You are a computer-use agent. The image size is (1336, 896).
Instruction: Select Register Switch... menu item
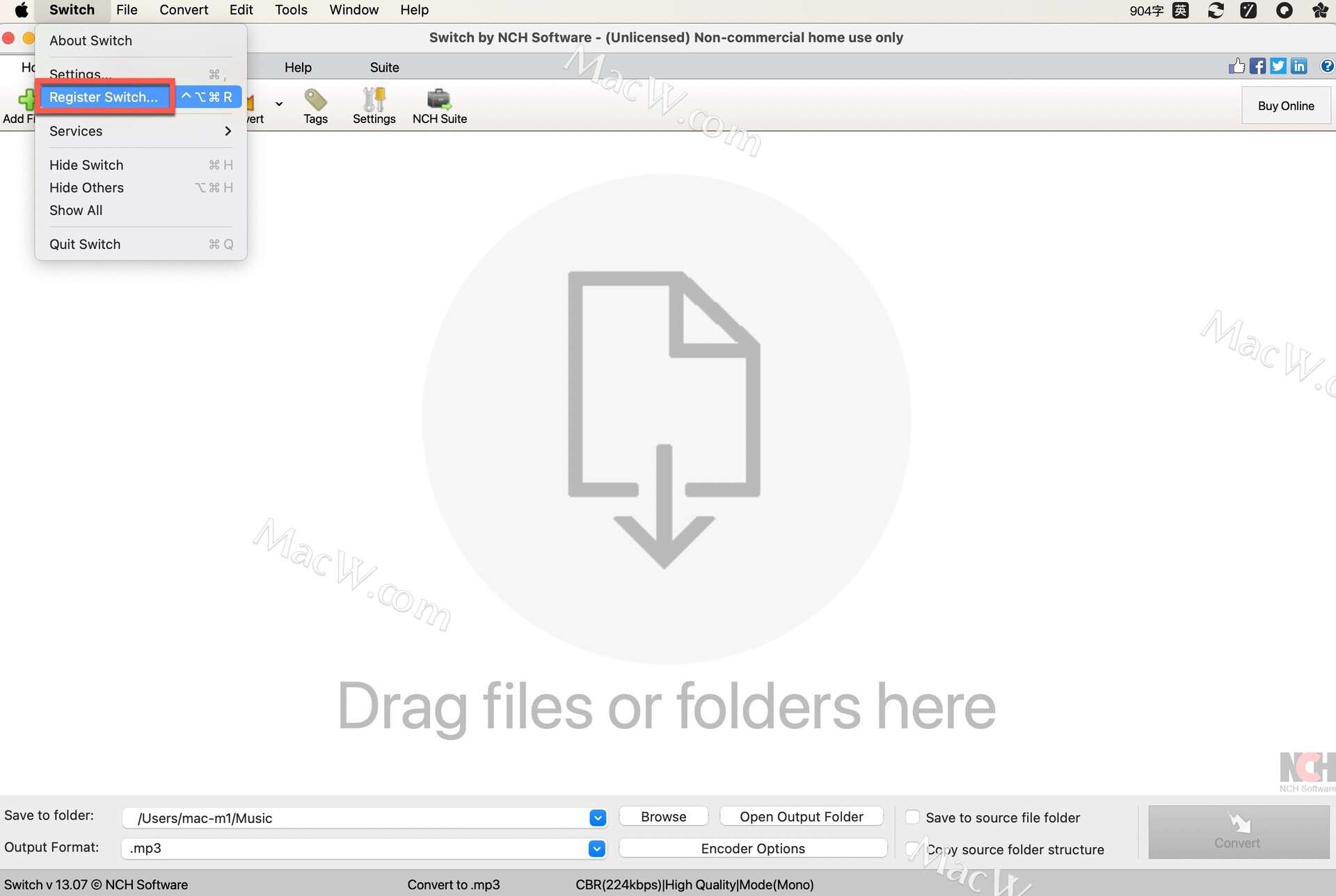[104, 97]
